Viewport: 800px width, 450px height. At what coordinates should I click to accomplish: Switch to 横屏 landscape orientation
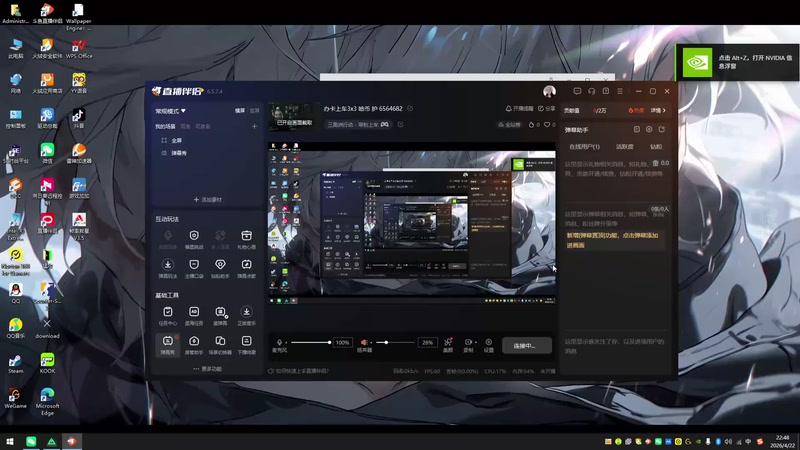(x=240, y=111)
